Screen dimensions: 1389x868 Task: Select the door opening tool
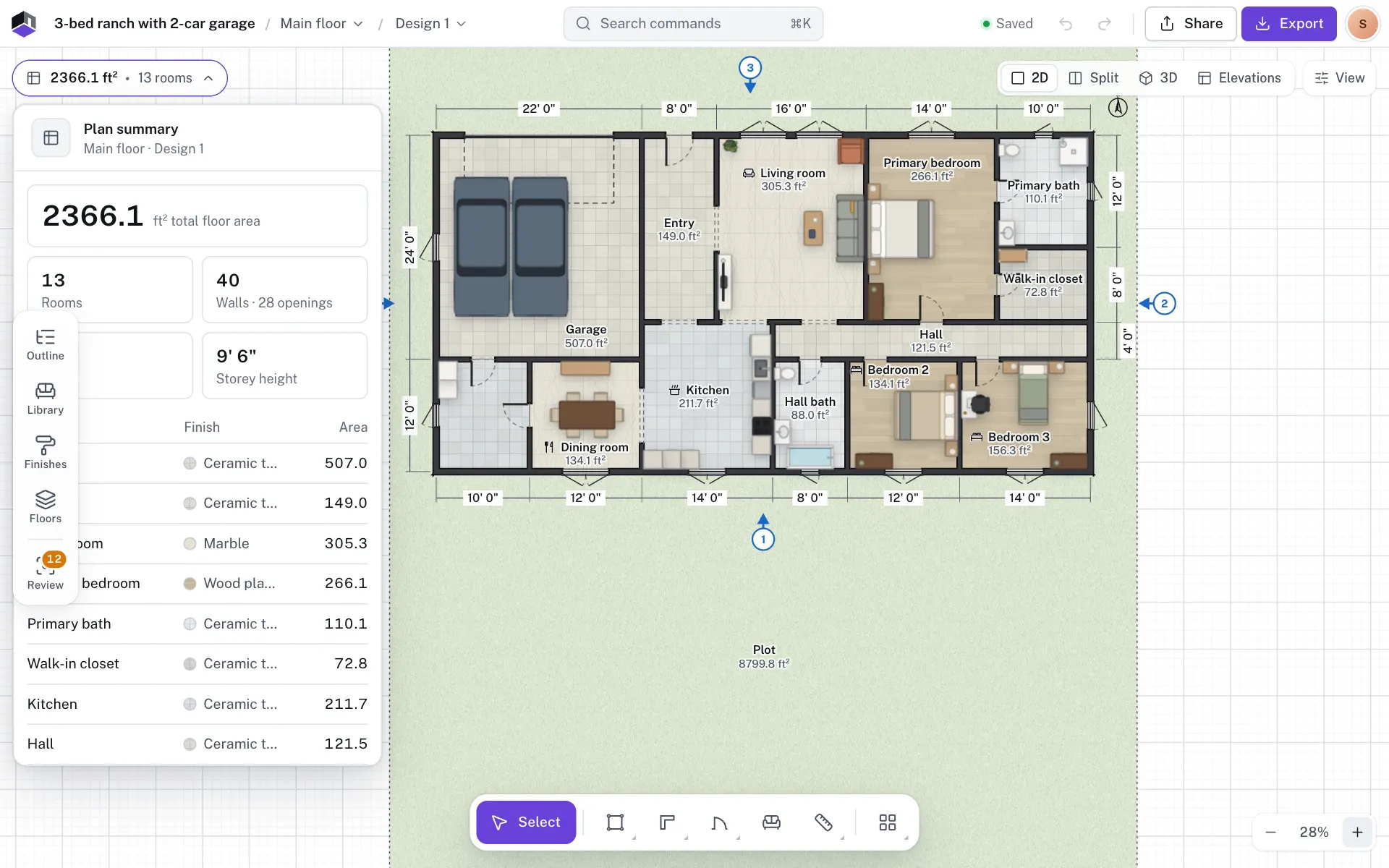pos(719,822)
